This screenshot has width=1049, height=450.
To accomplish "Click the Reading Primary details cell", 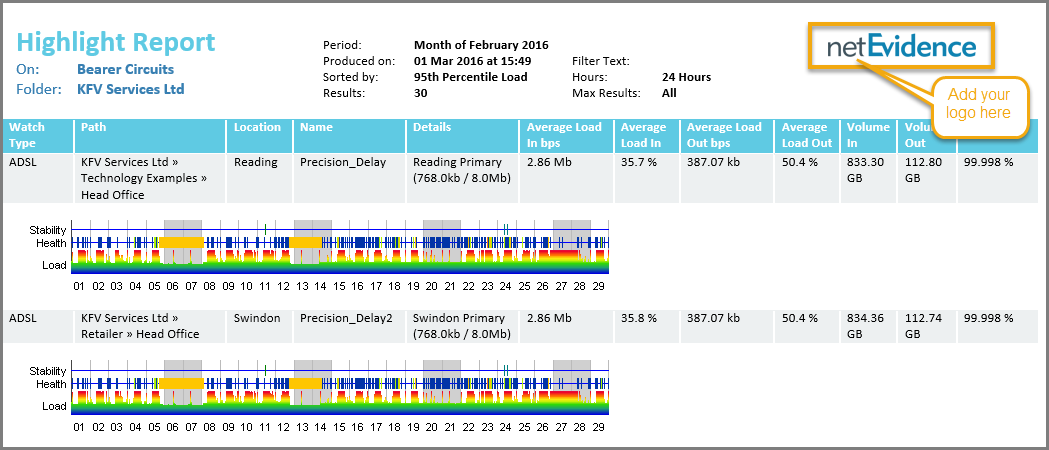I will point(462,178).
